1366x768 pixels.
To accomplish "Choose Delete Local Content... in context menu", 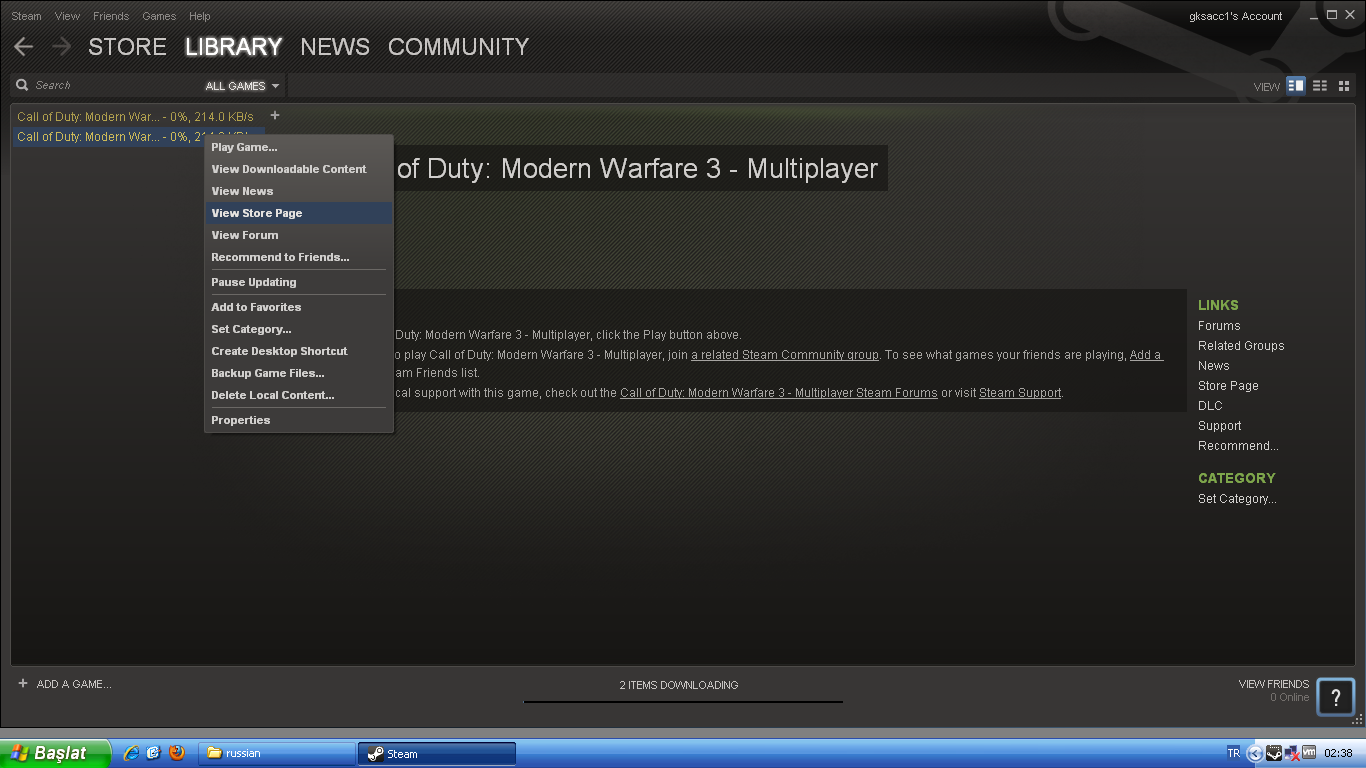I will click(298, 395).
